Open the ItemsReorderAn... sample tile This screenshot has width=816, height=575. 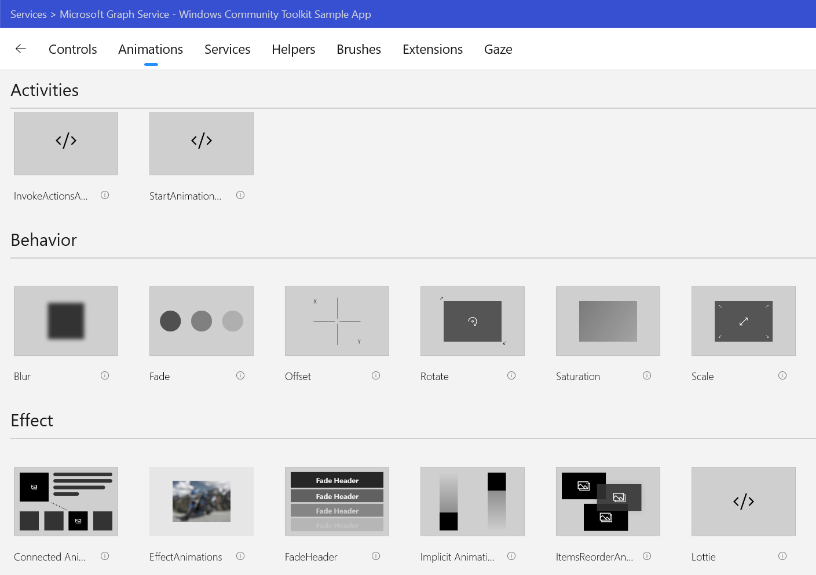click(608, 501)
